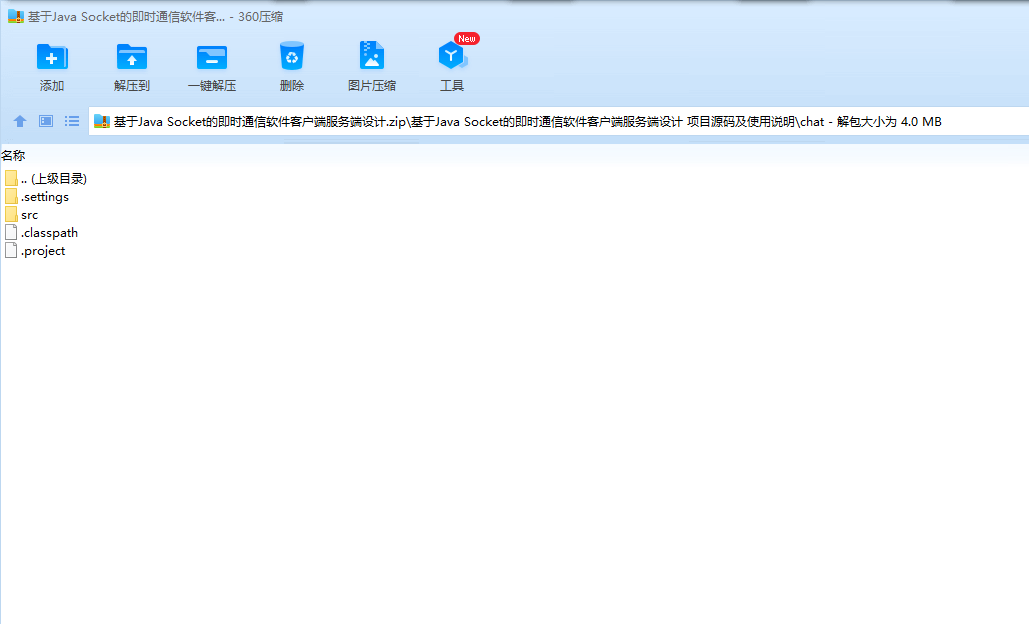The height and width of the screenshot is (624, 1029).
Task: Go up one directory with arrow icon
Action: (x=20, y=121)
